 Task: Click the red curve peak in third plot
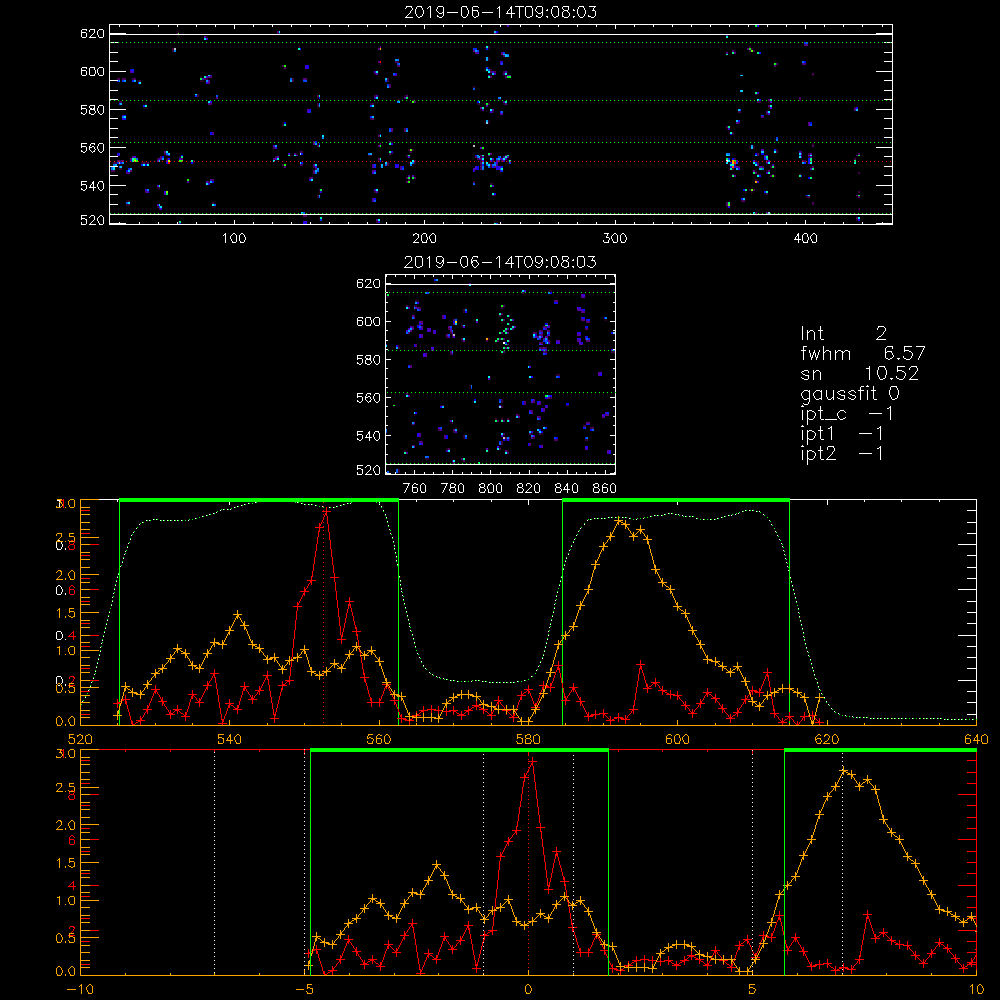coord(326,510)
